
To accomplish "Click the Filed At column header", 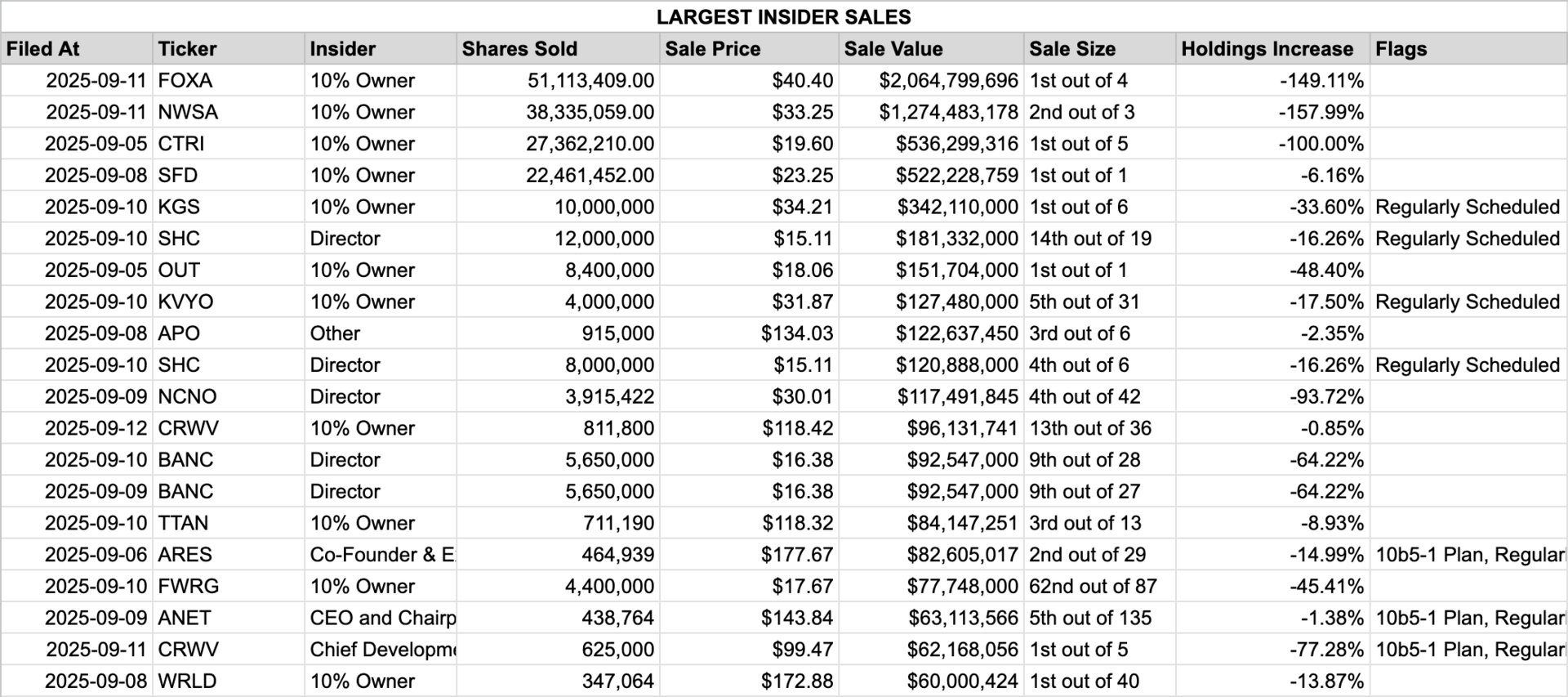I will click(77, 49).
